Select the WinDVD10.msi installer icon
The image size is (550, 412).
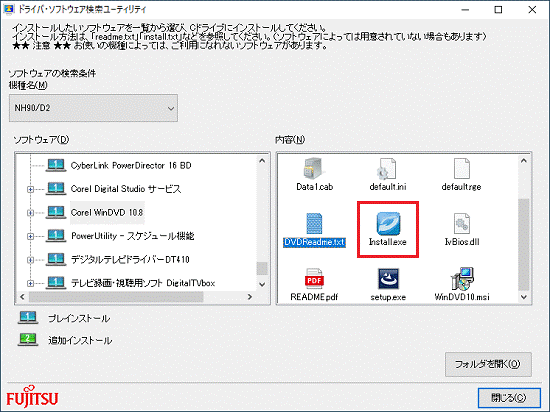coord(462,279)
